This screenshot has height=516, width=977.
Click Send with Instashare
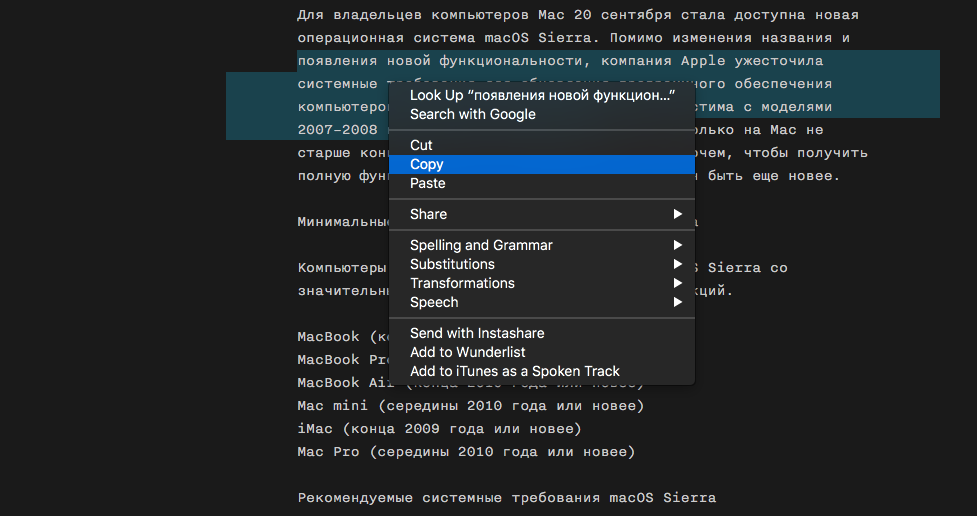[477, 333]
